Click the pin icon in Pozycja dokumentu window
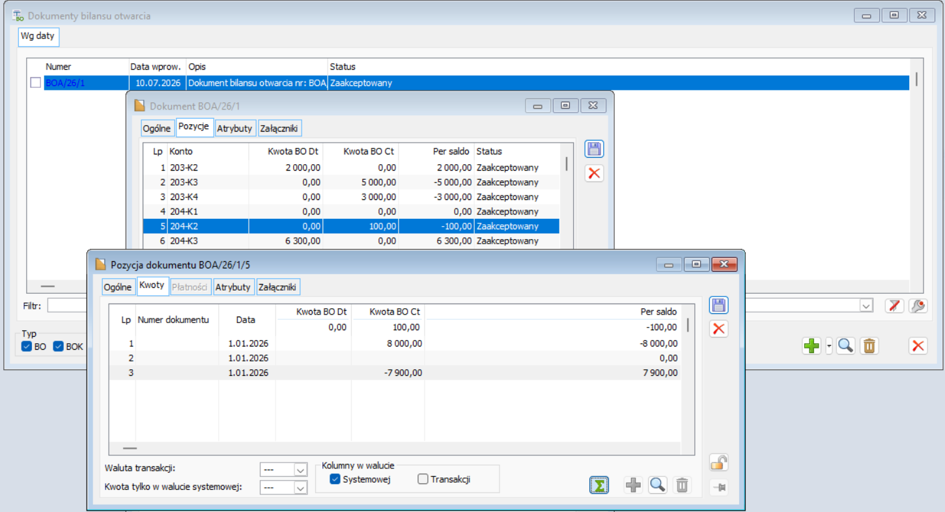Screen dimensions: 945x512 pos(718,487)
